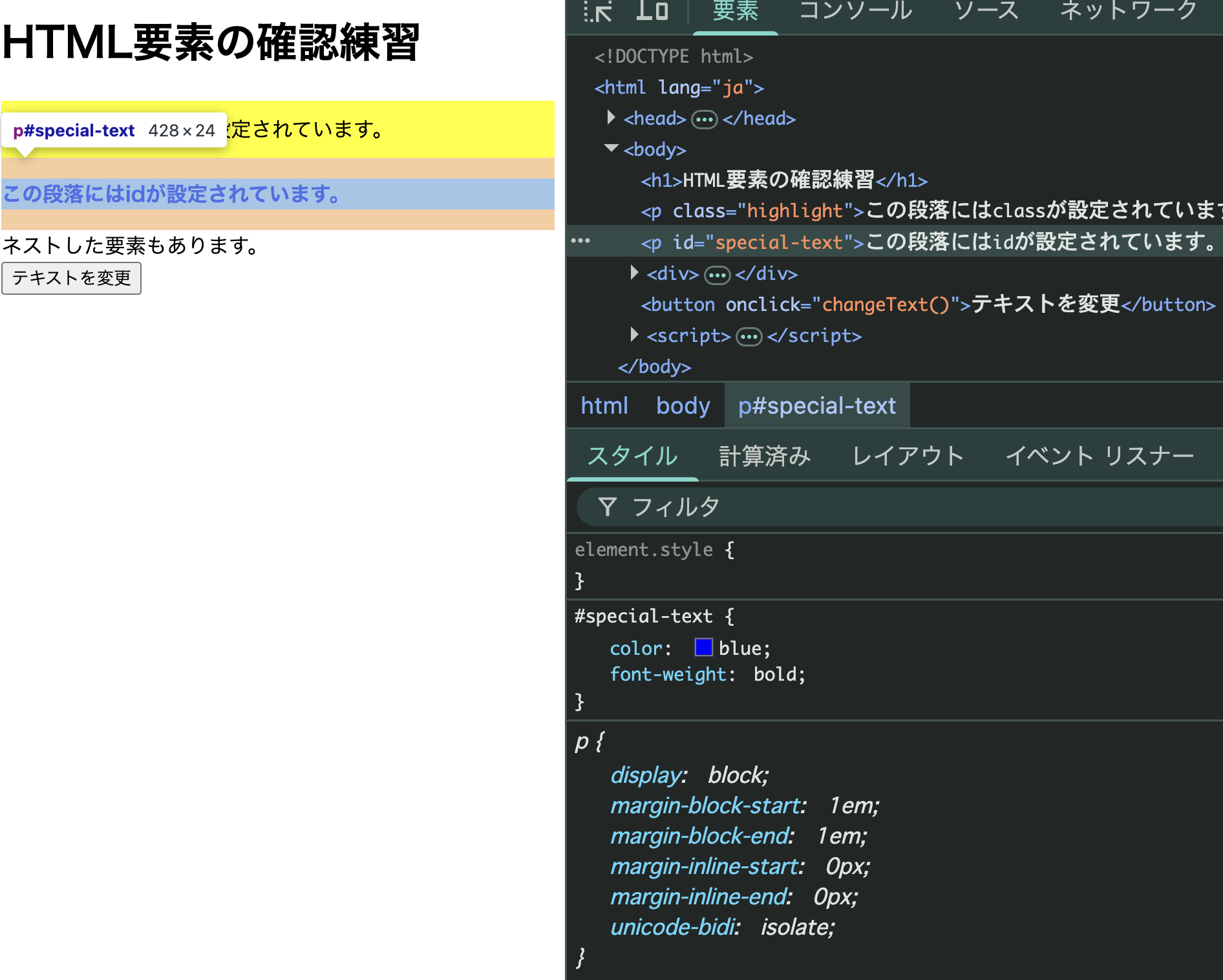1223x980 pixels.
Task: Click the ellipsis icon inside head tag
Action: pyautogui.click(x=704, y=120)
